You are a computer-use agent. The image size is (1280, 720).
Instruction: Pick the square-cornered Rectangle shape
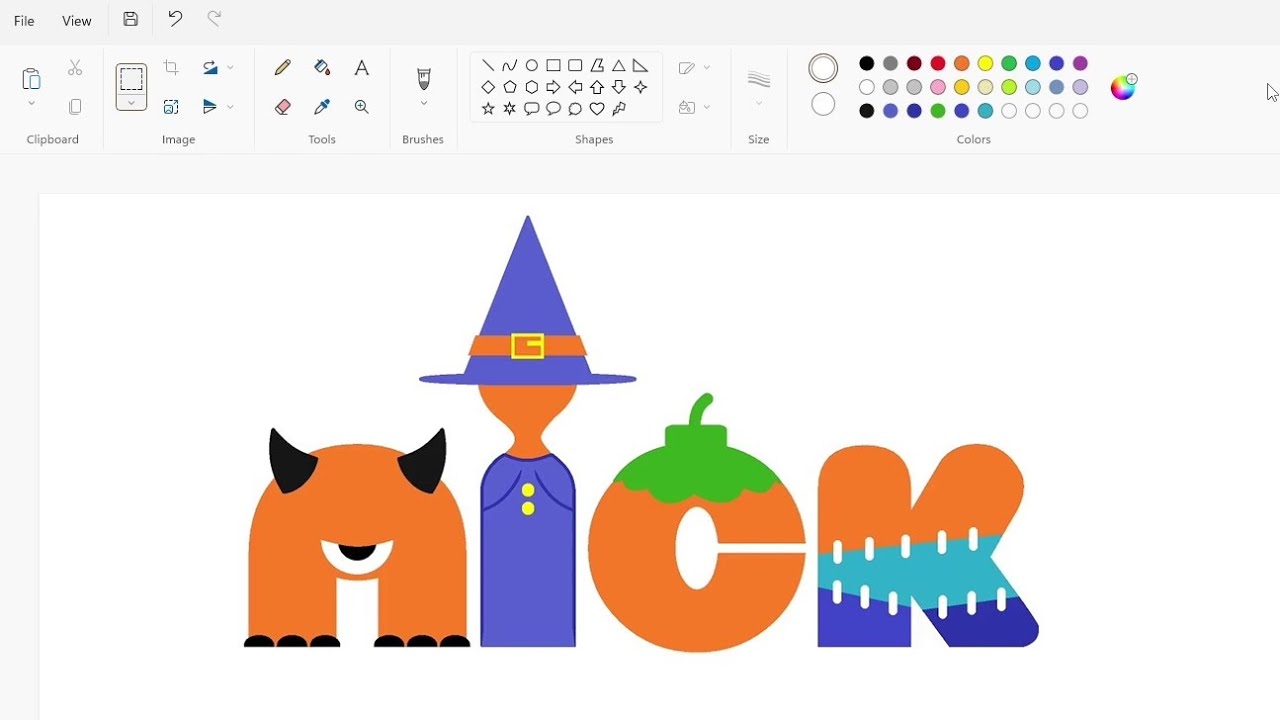(x=553, y=66)
